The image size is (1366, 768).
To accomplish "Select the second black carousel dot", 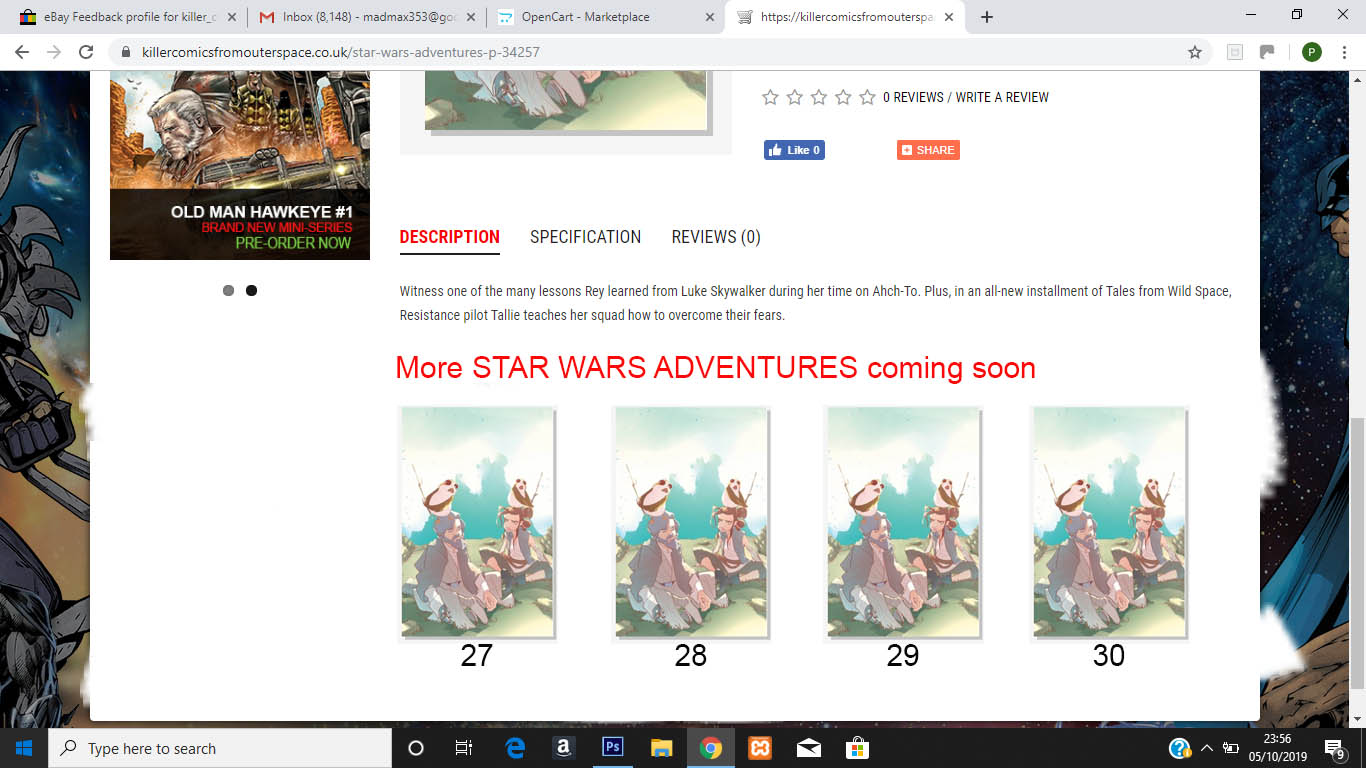I will click(x=252, y=290).
